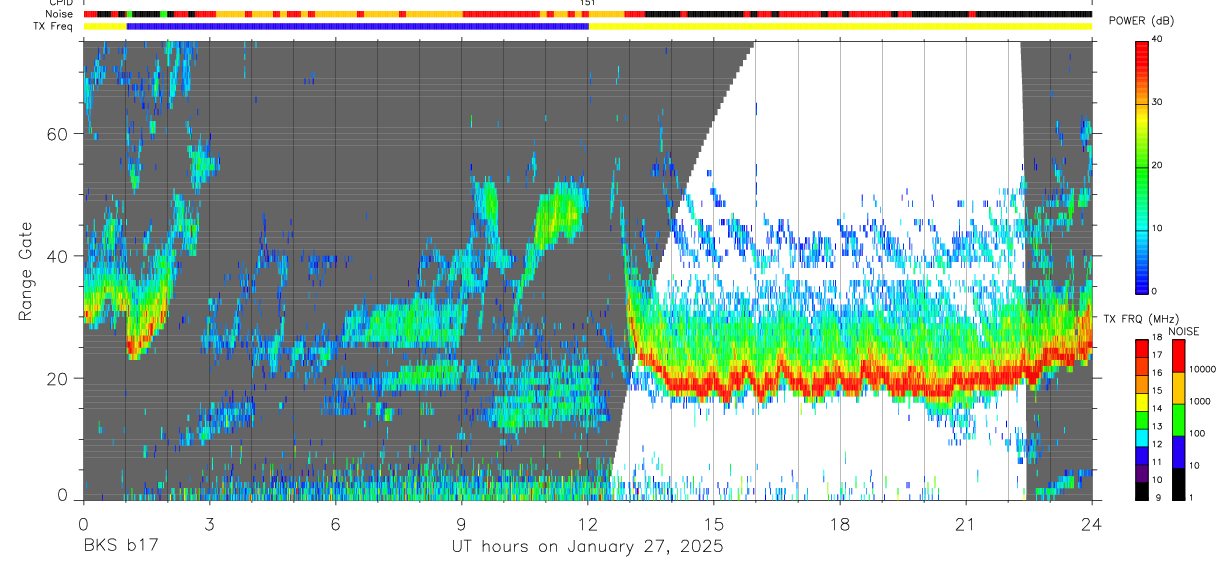This screenshot has height=567, width=1228.
Task: Click the 'Noise' row label at top left
Action: [x=61, y=14]
